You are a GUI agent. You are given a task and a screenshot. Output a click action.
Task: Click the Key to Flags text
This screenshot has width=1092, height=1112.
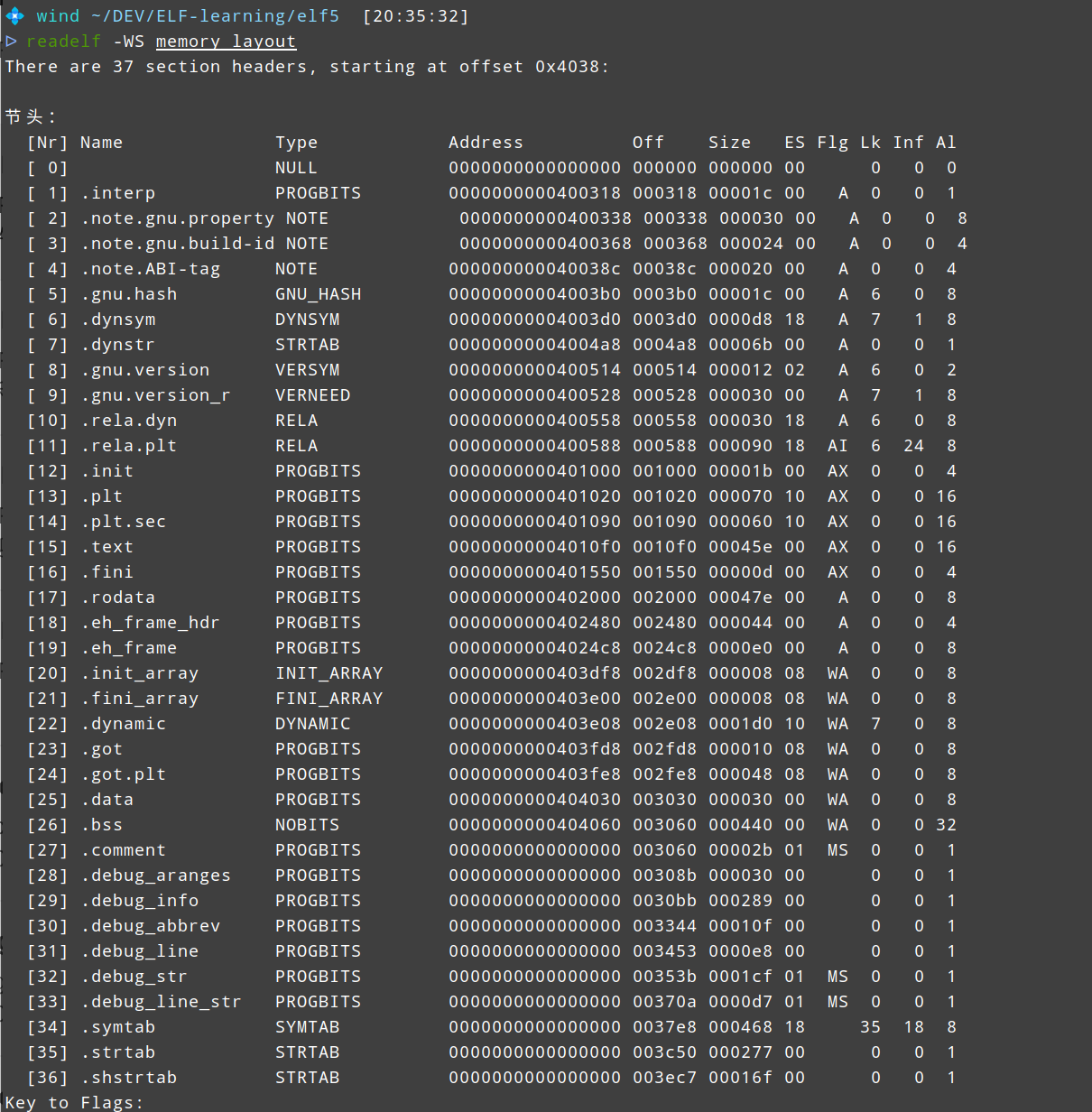pyautogui.click(x=74, y=1103)
